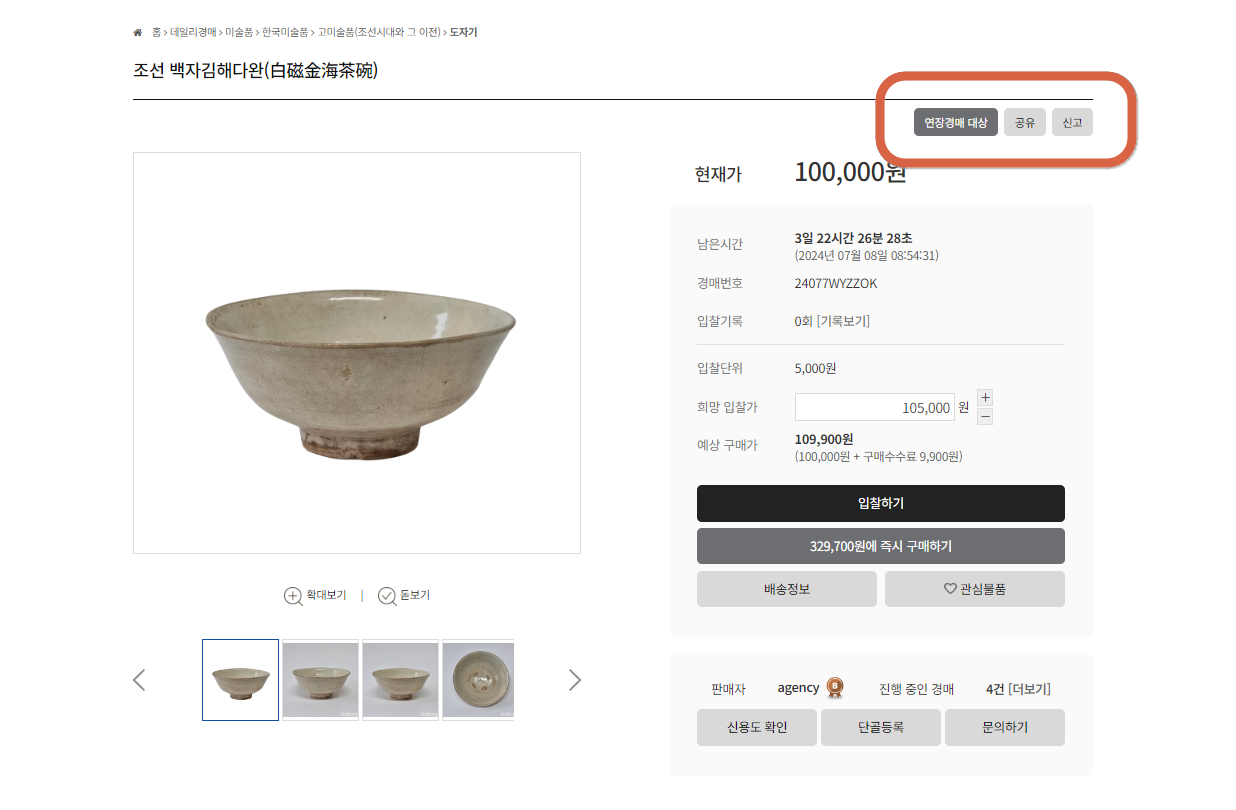
Task: View bid history via 기록보기
Action: pyautogui.click(x=843, y=321)
